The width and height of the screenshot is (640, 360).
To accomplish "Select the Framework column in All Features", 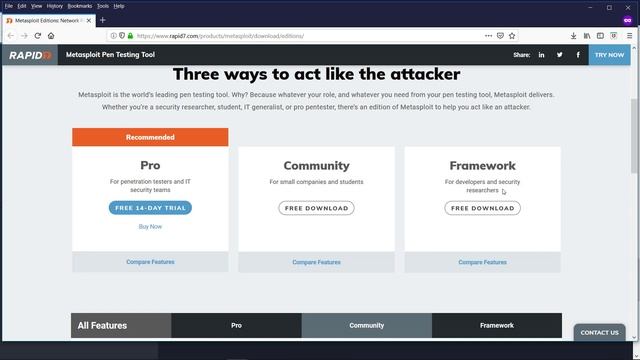I will (497, 325).
